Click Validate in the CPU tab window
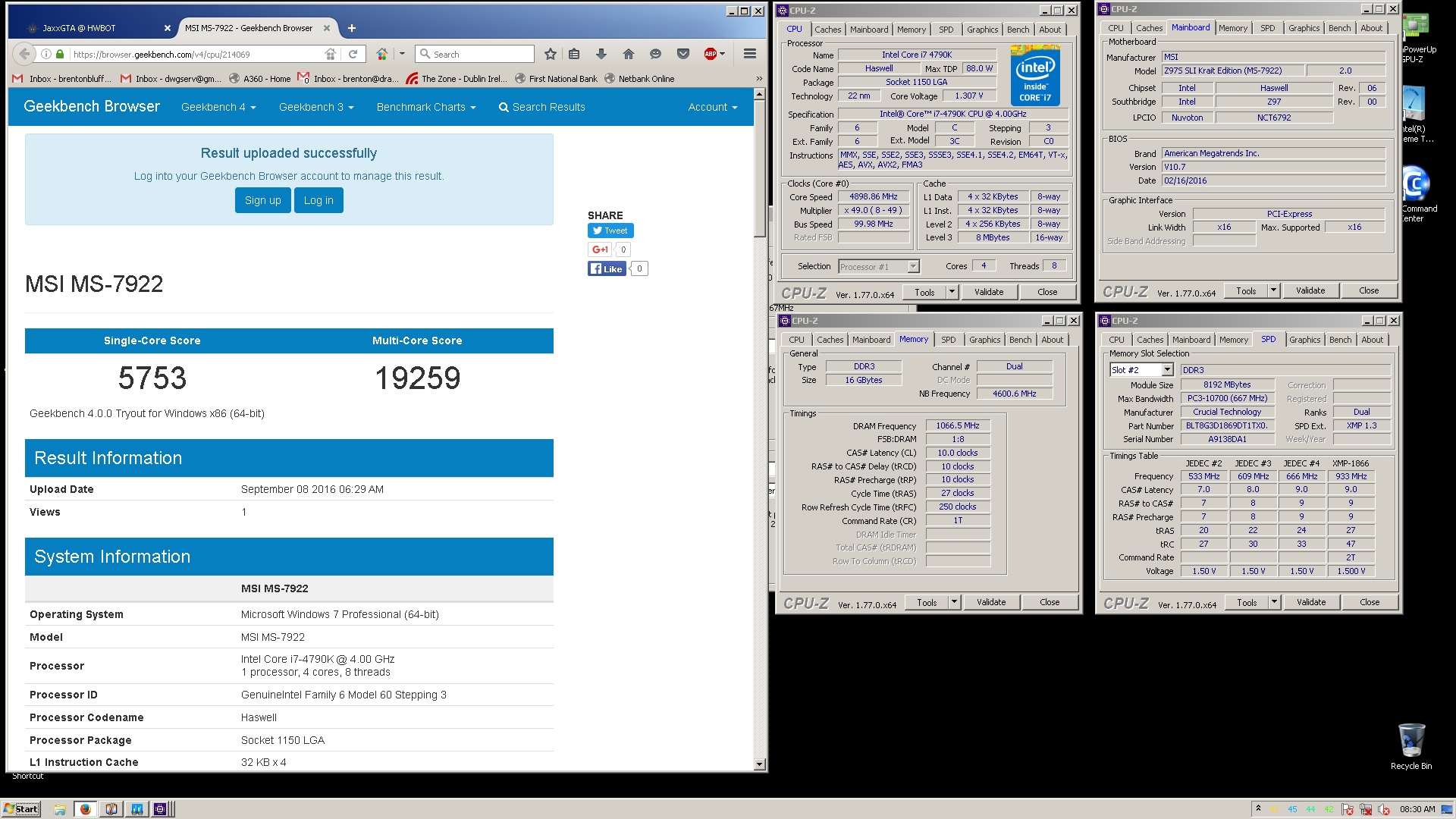1456x819 pixels. pyautogui.click(x=988, y=292)
